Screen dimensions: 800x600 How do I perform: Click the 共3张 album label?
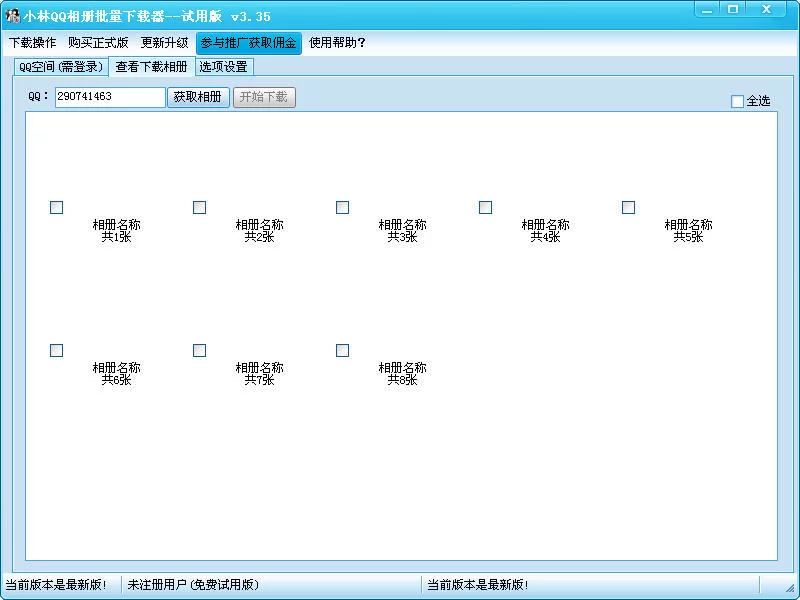point(402,231)
